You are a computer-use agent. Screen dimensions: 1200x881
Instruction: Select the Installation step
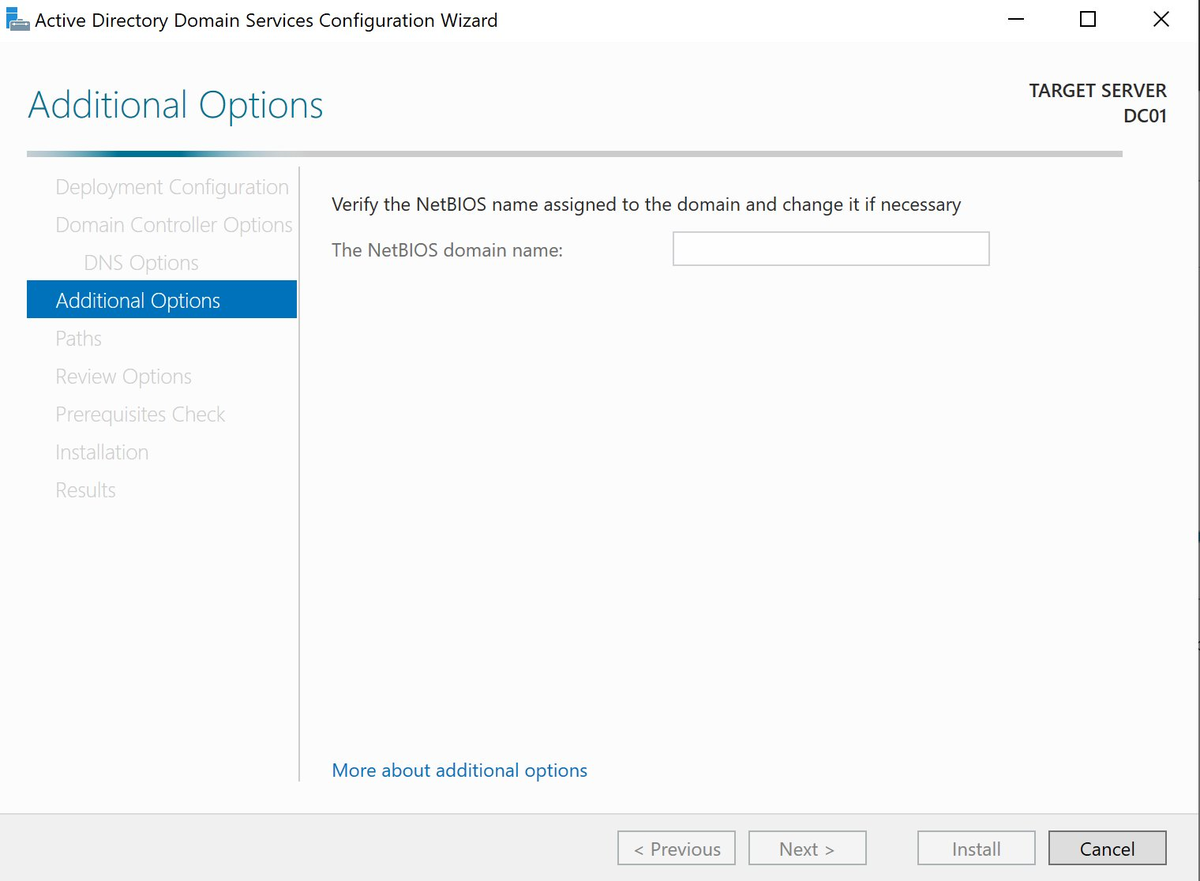click(101, 452)
